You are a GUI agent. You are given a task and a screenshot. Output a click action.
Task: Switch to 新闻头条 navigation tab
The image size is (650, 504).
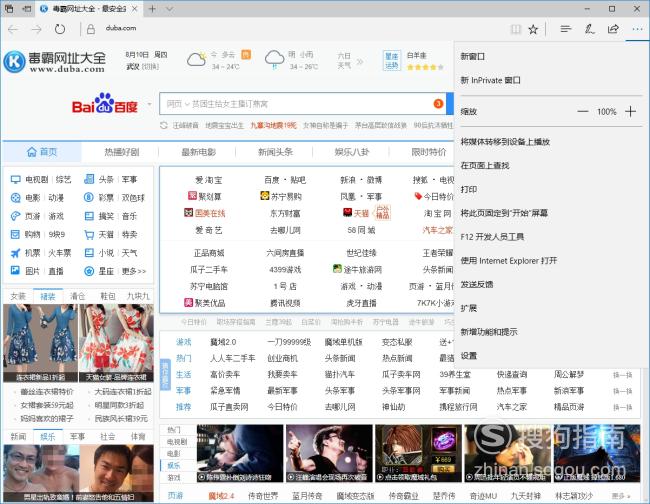point(275,152)
